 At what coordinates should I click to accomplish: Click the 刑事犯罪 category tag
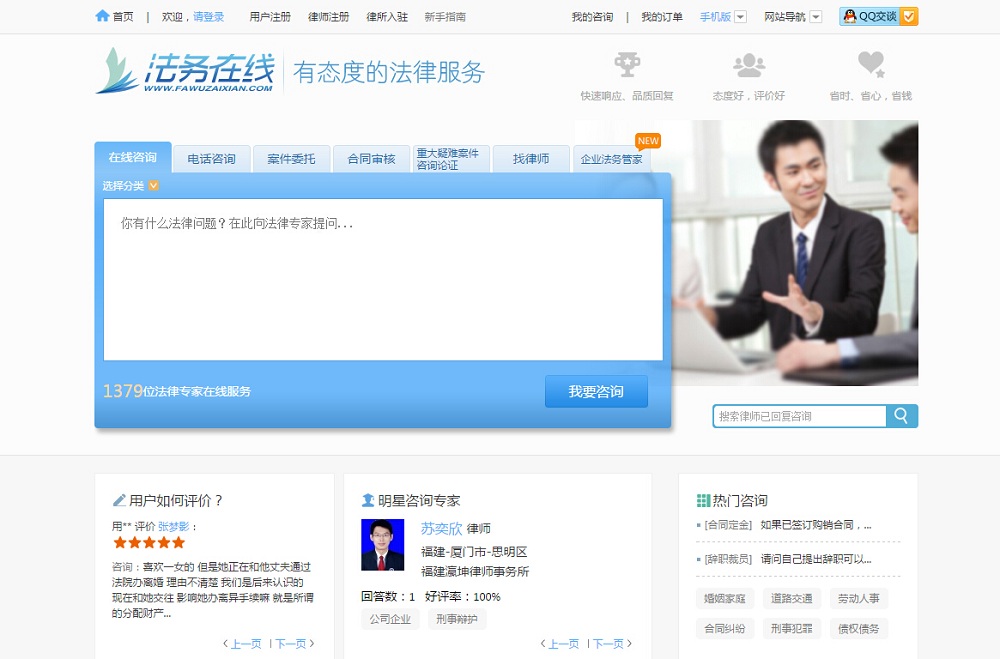[791, 628]
